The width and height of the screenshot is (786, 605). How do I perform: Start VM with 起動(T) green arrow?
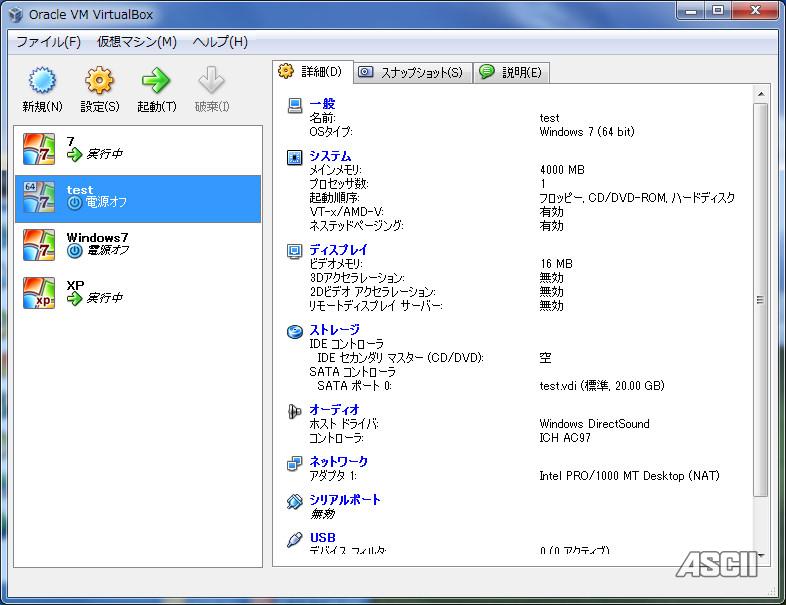tap(156, 80)
